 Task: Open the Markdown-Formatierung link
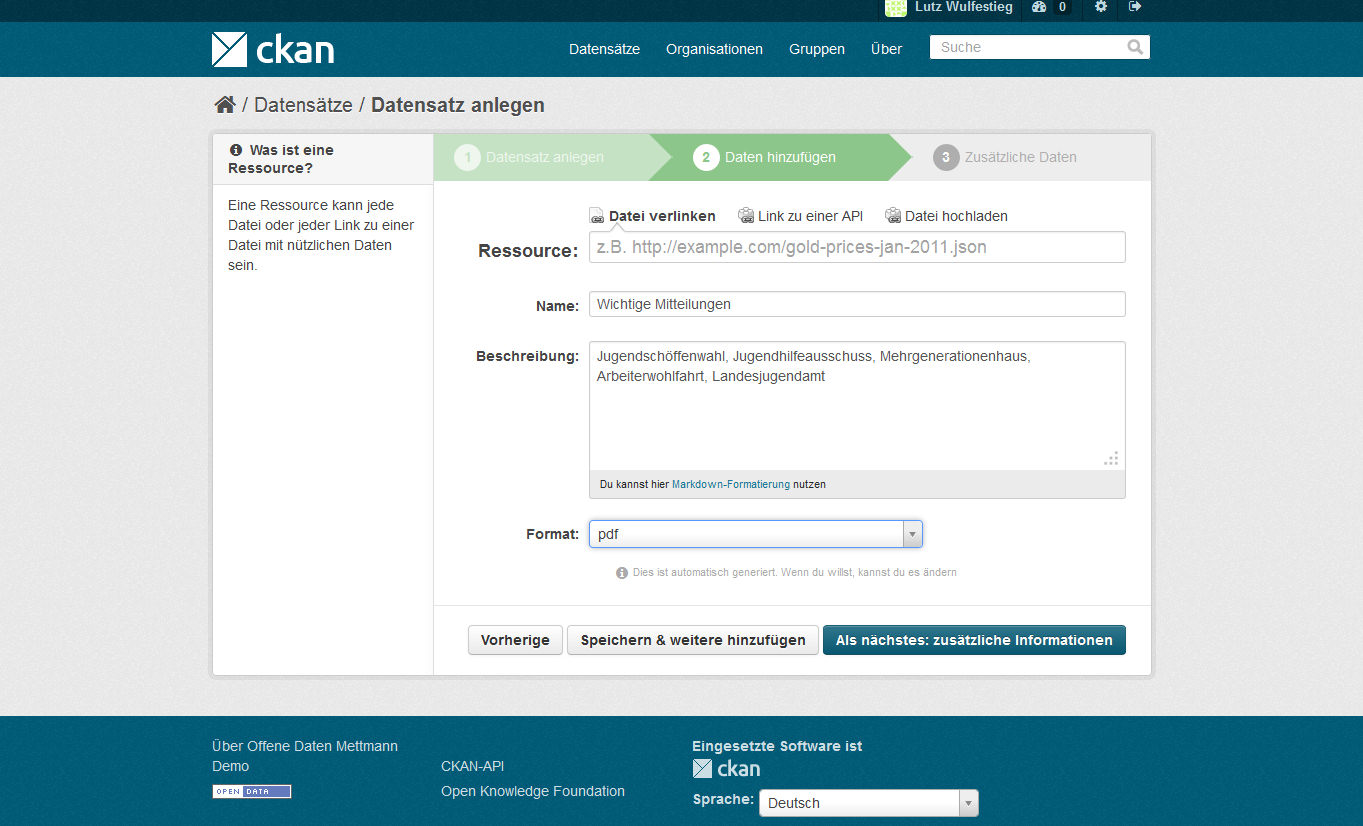point(730,484)
